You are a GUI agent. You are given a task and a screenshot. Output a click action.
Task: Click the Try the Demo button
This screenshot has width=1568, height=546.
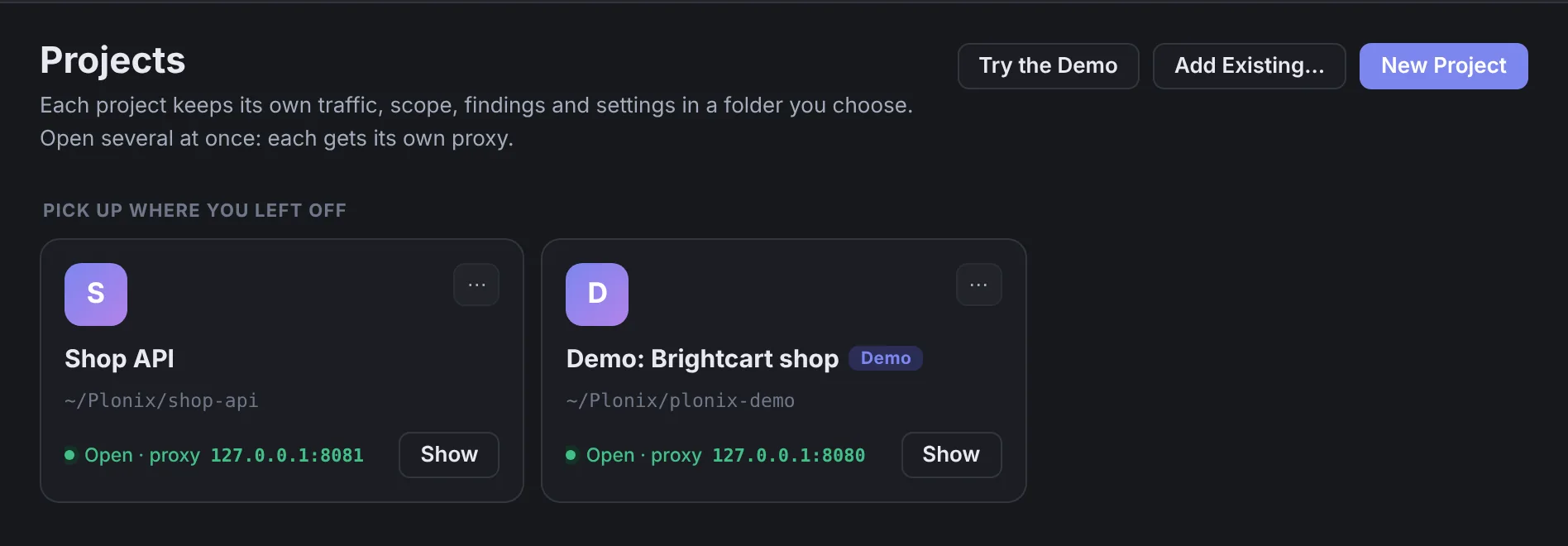click(x=1048, y=66)
